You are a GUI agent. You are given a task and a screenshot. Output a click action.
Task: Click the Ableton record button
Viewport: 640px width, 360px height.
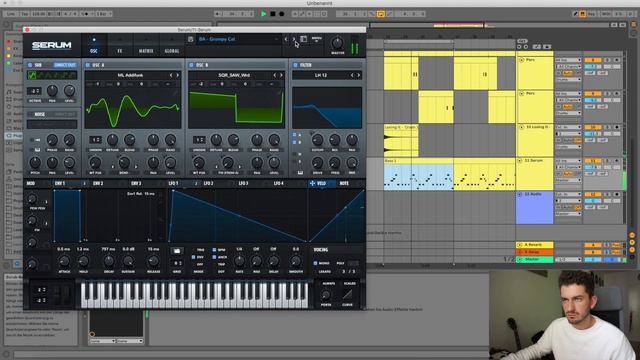282,14
